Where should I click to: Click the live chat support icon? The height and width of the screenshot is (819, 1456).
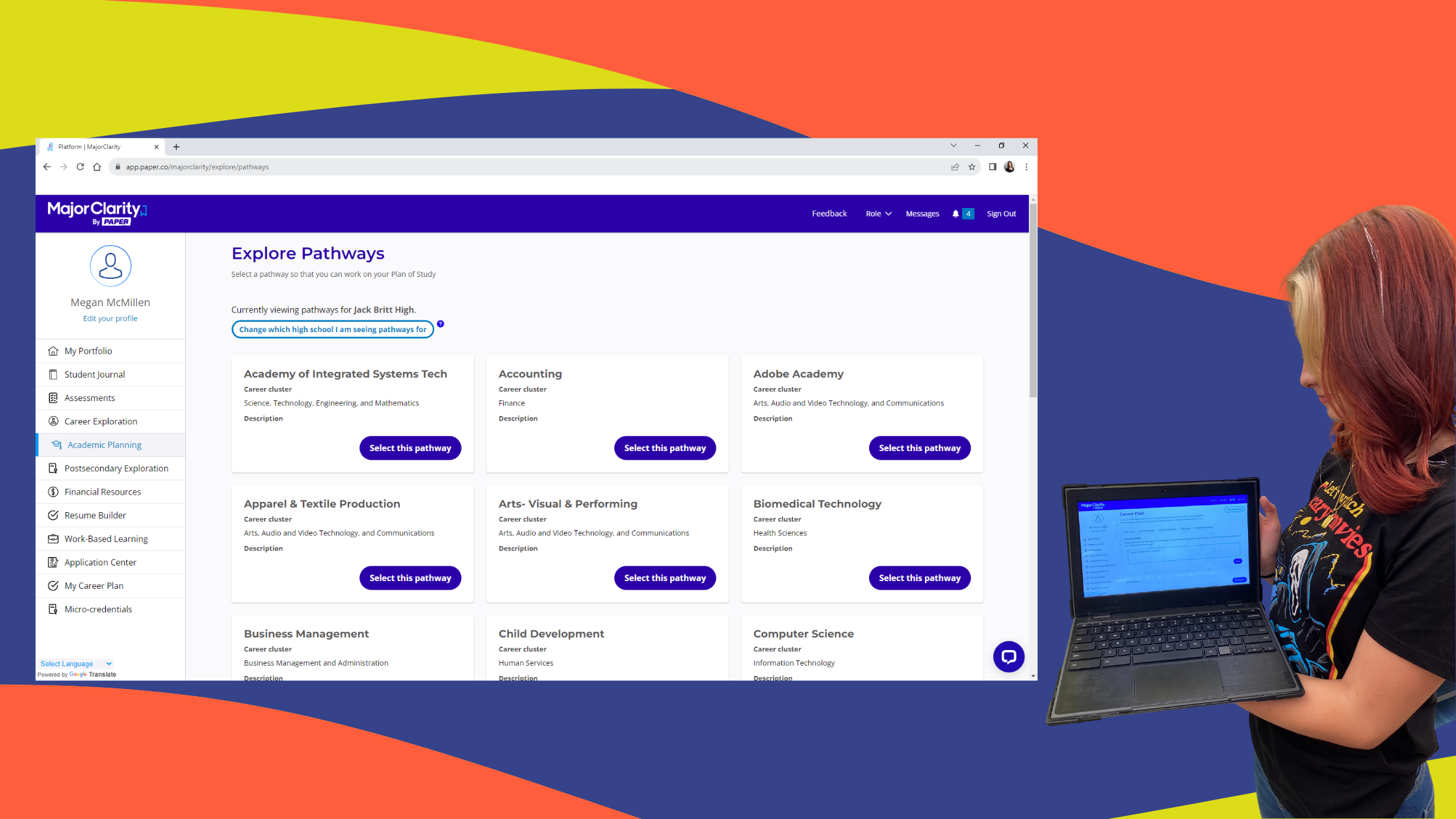coord(1009,656)
